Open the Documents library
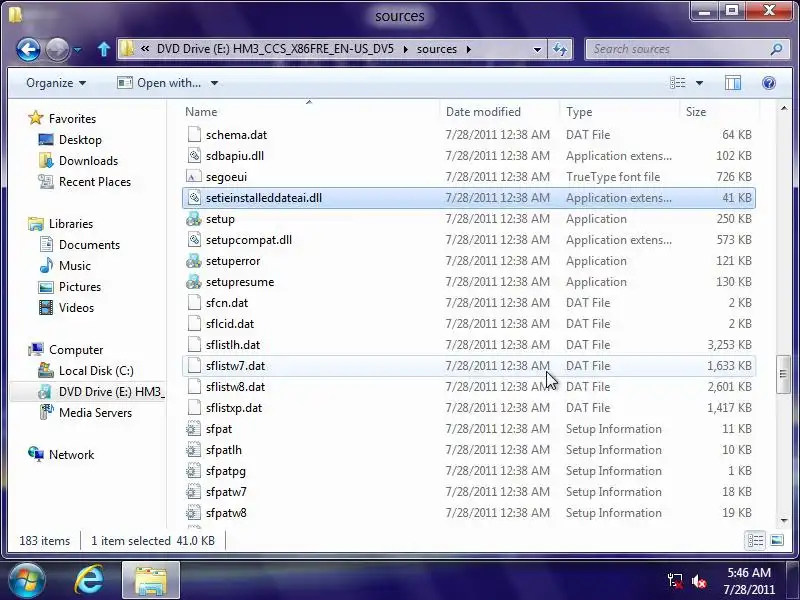Screen dimensions: 800x600 pos(89,245)
